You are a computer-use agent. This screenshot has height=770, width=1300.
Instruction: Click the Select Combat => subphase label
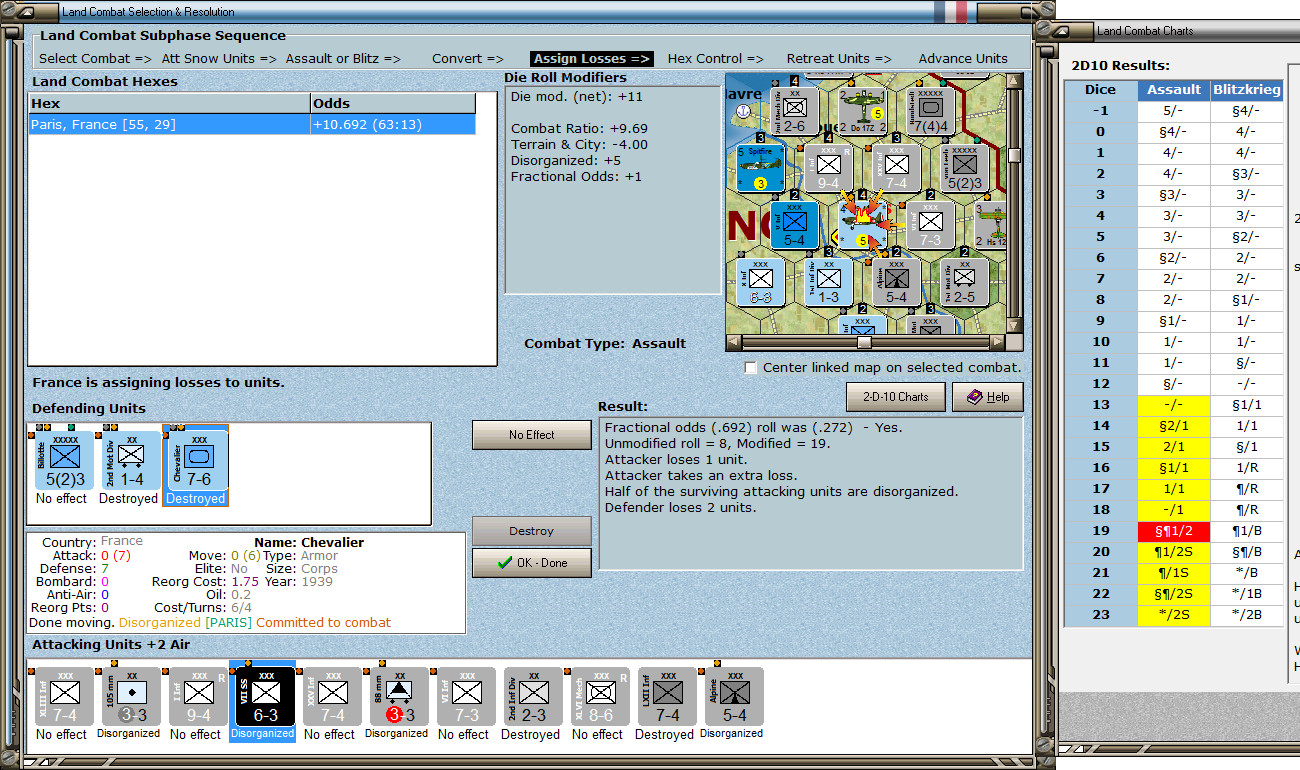[x=95, y=58]
